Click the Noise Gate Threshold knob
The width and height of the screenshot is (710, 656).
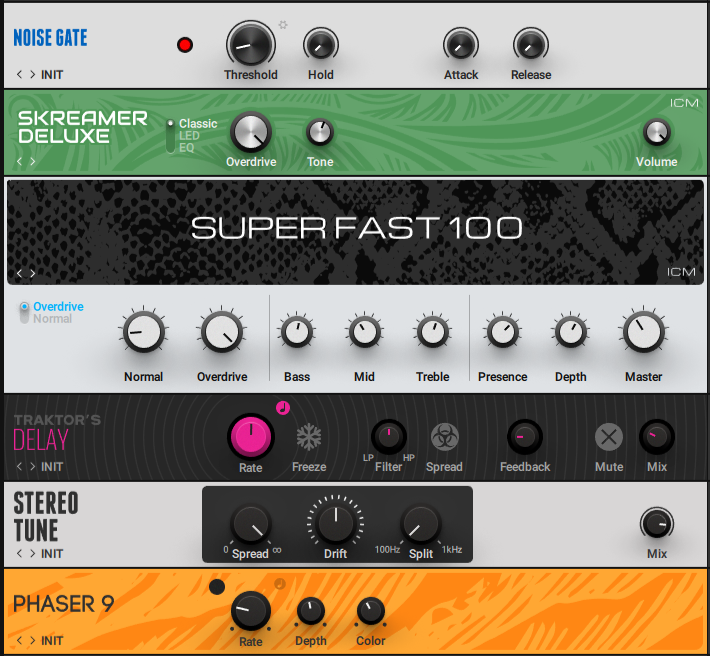(250, 44)
